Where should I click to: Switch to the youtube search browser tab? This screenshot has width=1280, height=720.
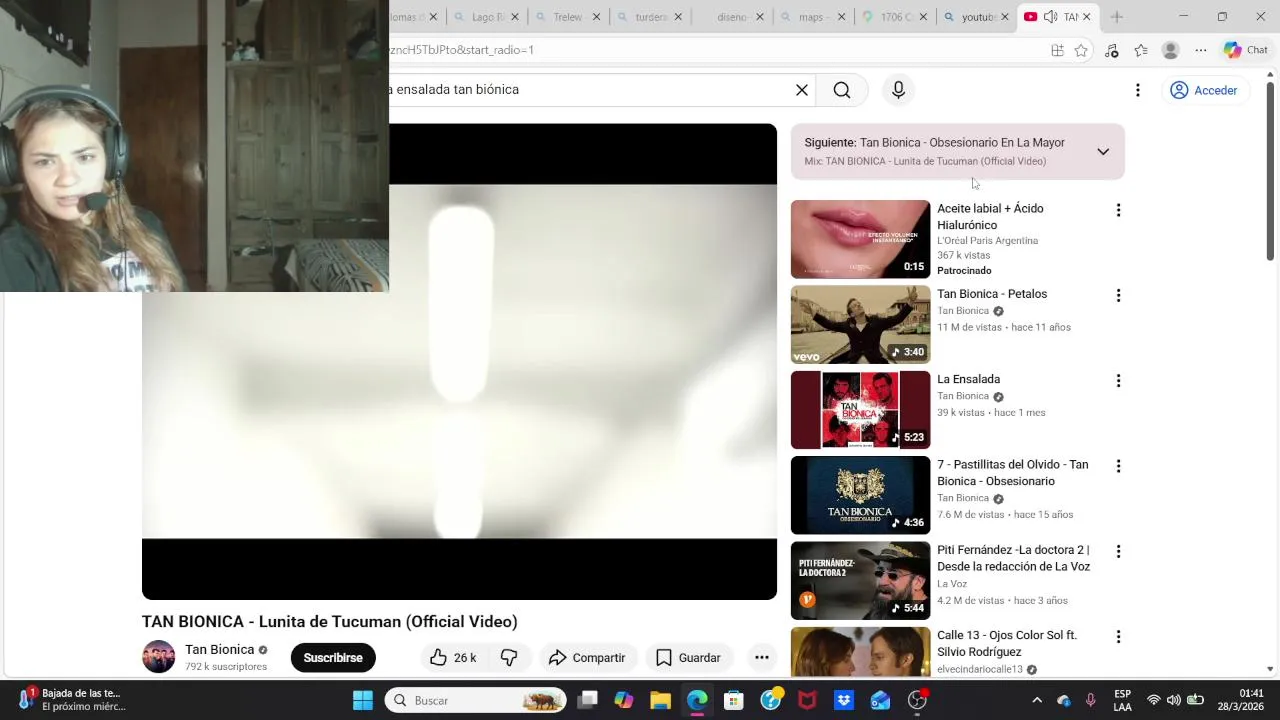tap(978, 17)
